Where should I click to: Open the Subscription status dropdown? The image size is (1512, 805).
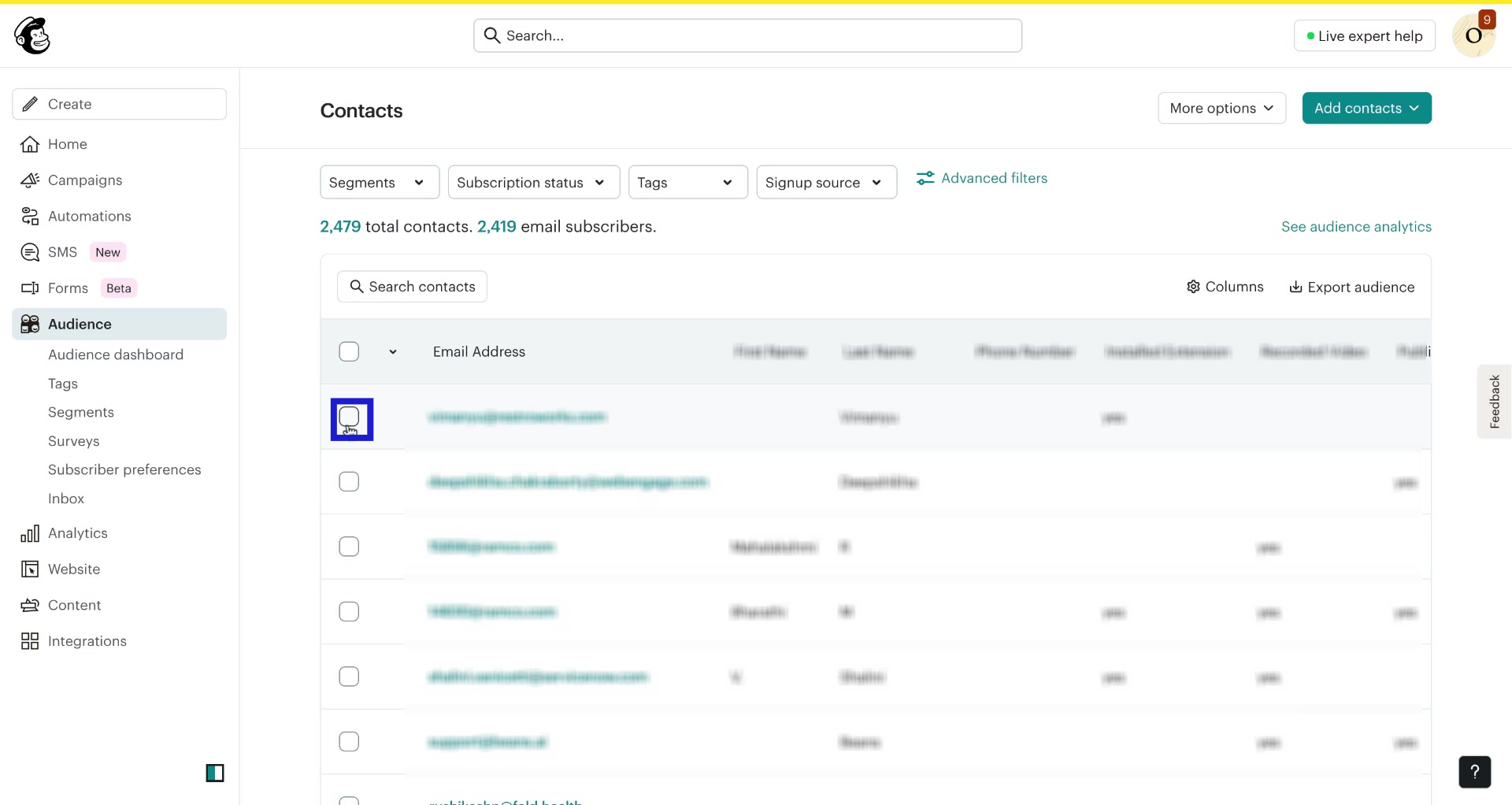click(533, 182)
